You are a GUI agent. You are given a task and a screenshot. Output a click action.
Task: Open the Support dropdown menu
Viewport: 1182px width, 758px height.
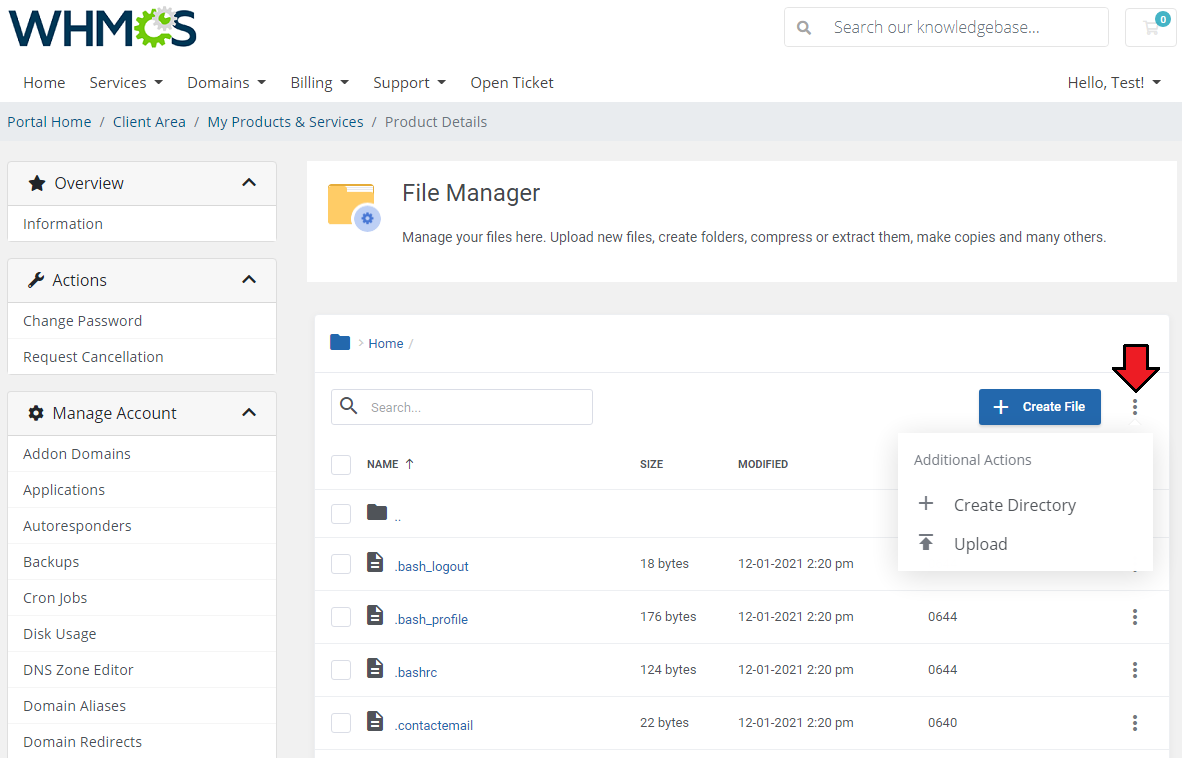[409, 83]
